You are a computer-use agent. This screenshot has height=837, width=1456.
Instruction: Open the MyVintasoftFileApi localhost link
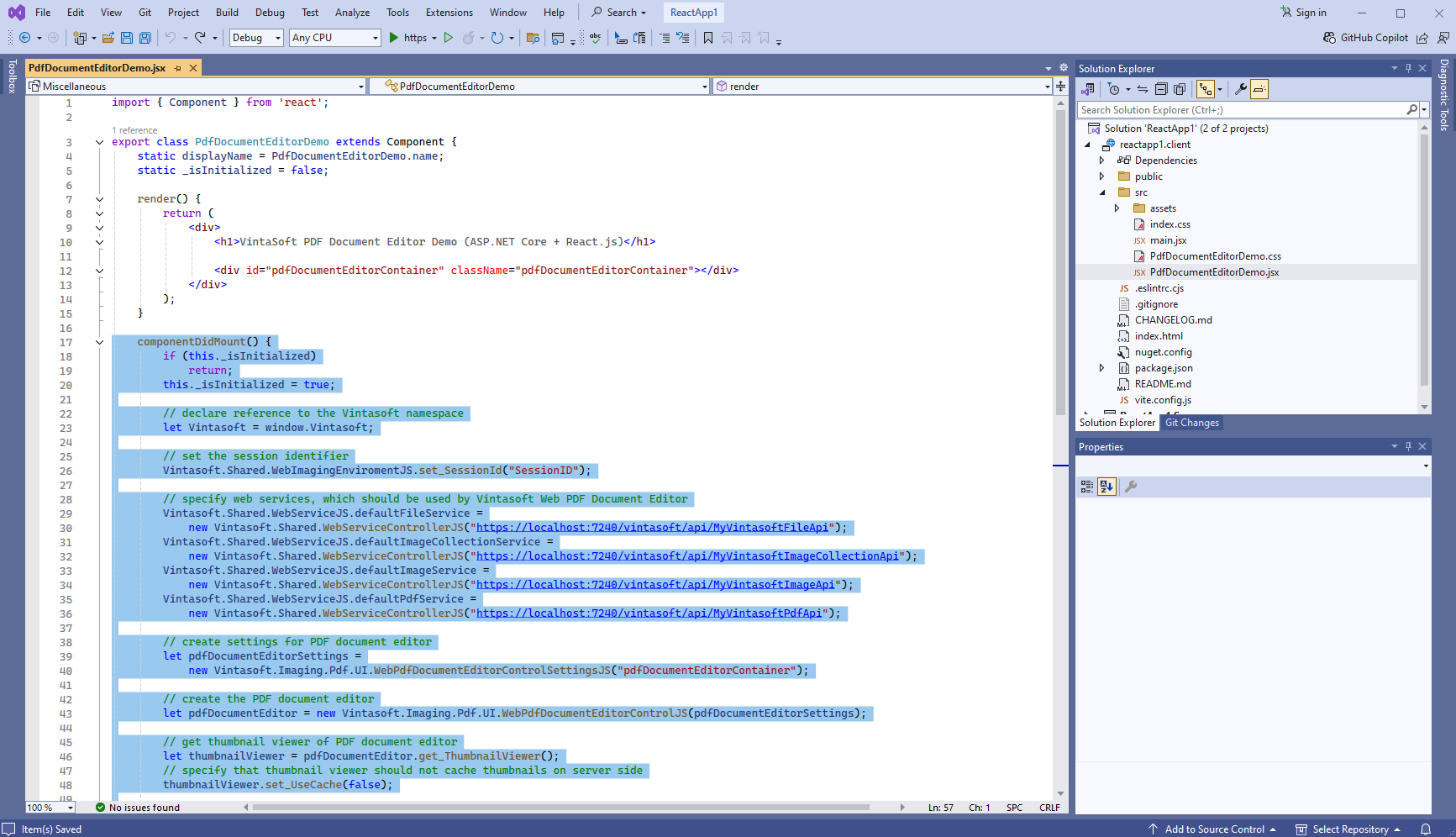(652, 528)
